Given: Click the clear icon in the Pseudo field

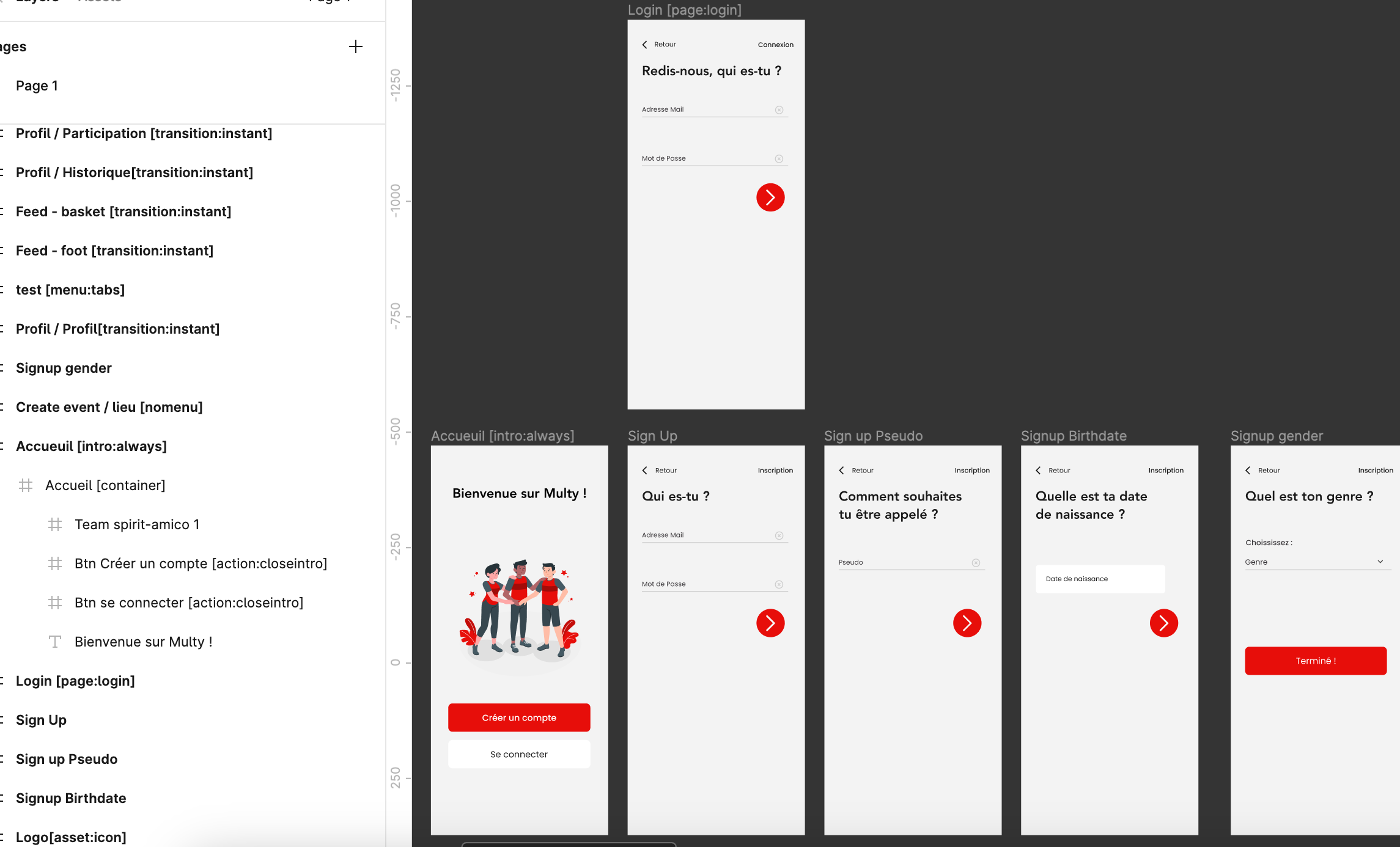Looking at the screenshot, I should [976, 563].
